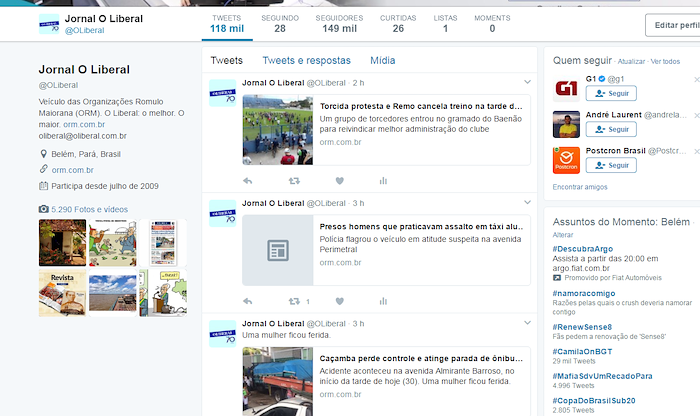The width and height of the screenshot is (700, 416).
Task: Open the orm.com.br website link beside chain icon
Action: (72, 170)
